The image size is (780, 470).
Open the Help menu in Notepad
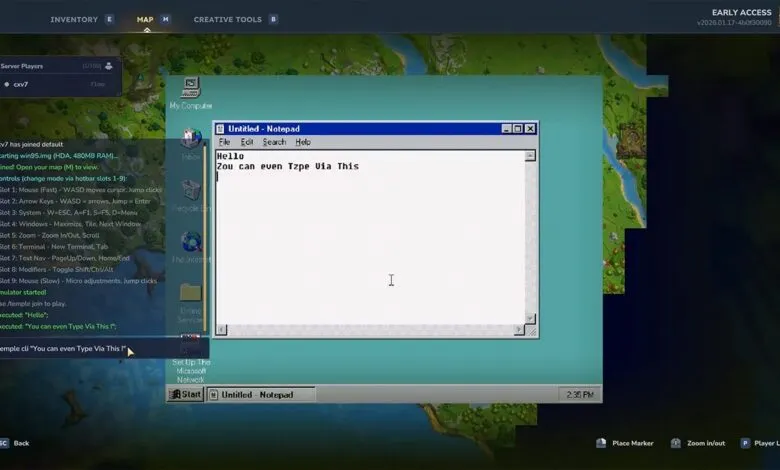[303, 142]
